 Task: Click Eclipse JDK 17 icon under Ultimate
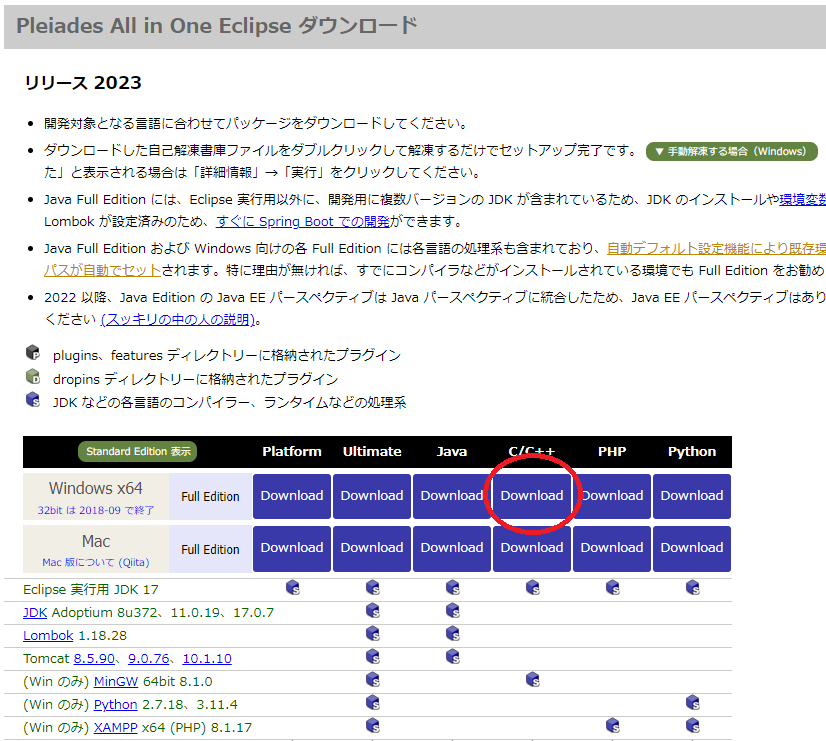[x=373, y=588]
